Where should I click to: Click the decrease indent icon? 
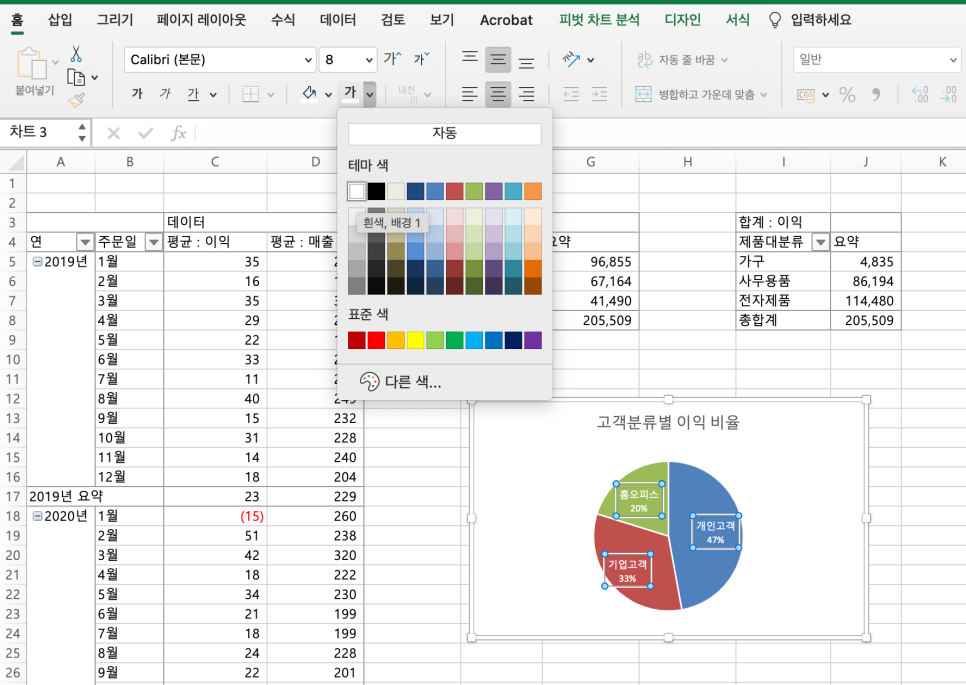click(571, 94)
